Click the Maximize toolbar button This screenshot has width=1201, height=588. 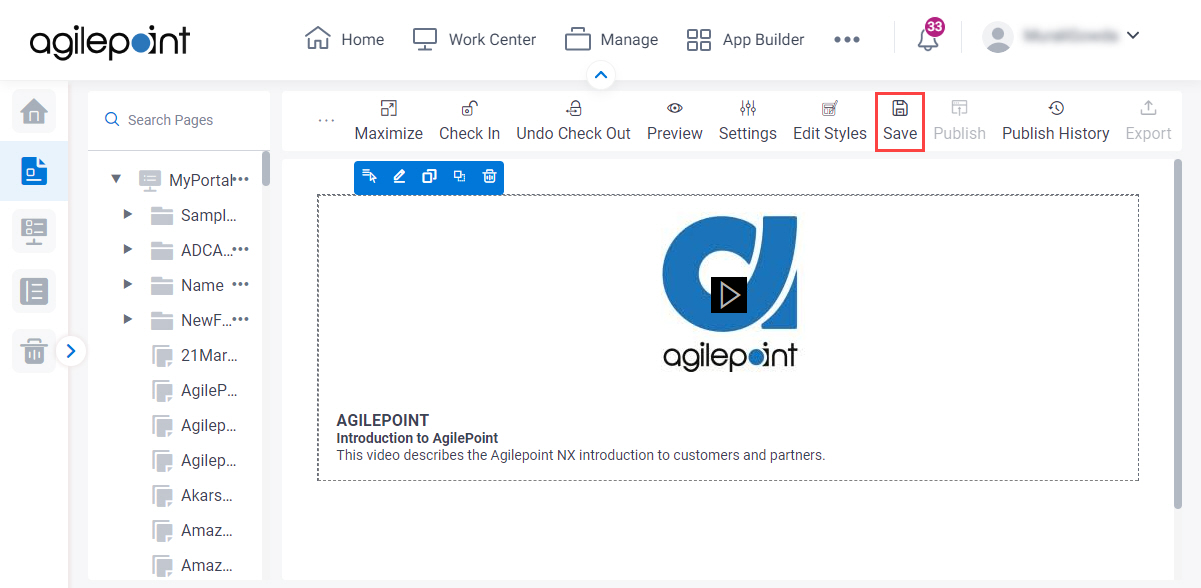389,121
